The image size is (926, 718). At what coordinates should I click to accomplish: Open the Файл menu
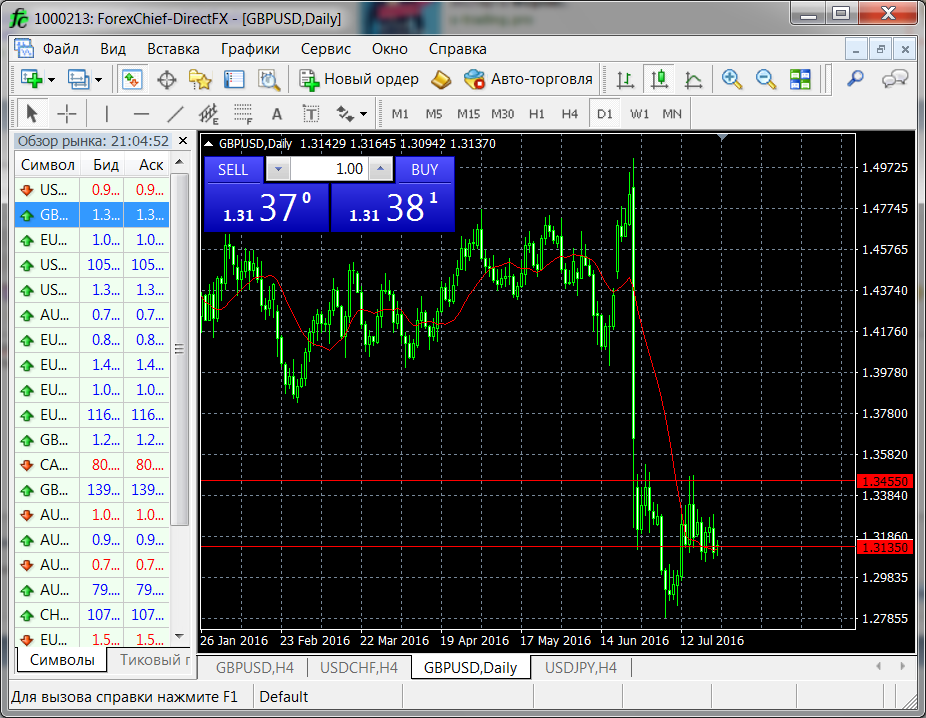click(x=61, y=49)
